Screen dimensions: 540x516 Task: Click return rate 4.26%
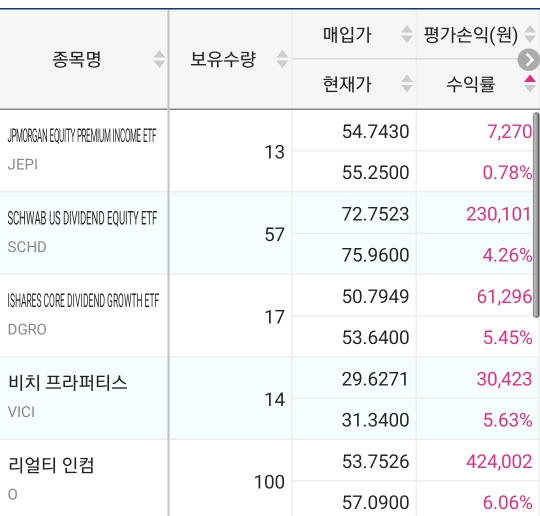point(507,255)
